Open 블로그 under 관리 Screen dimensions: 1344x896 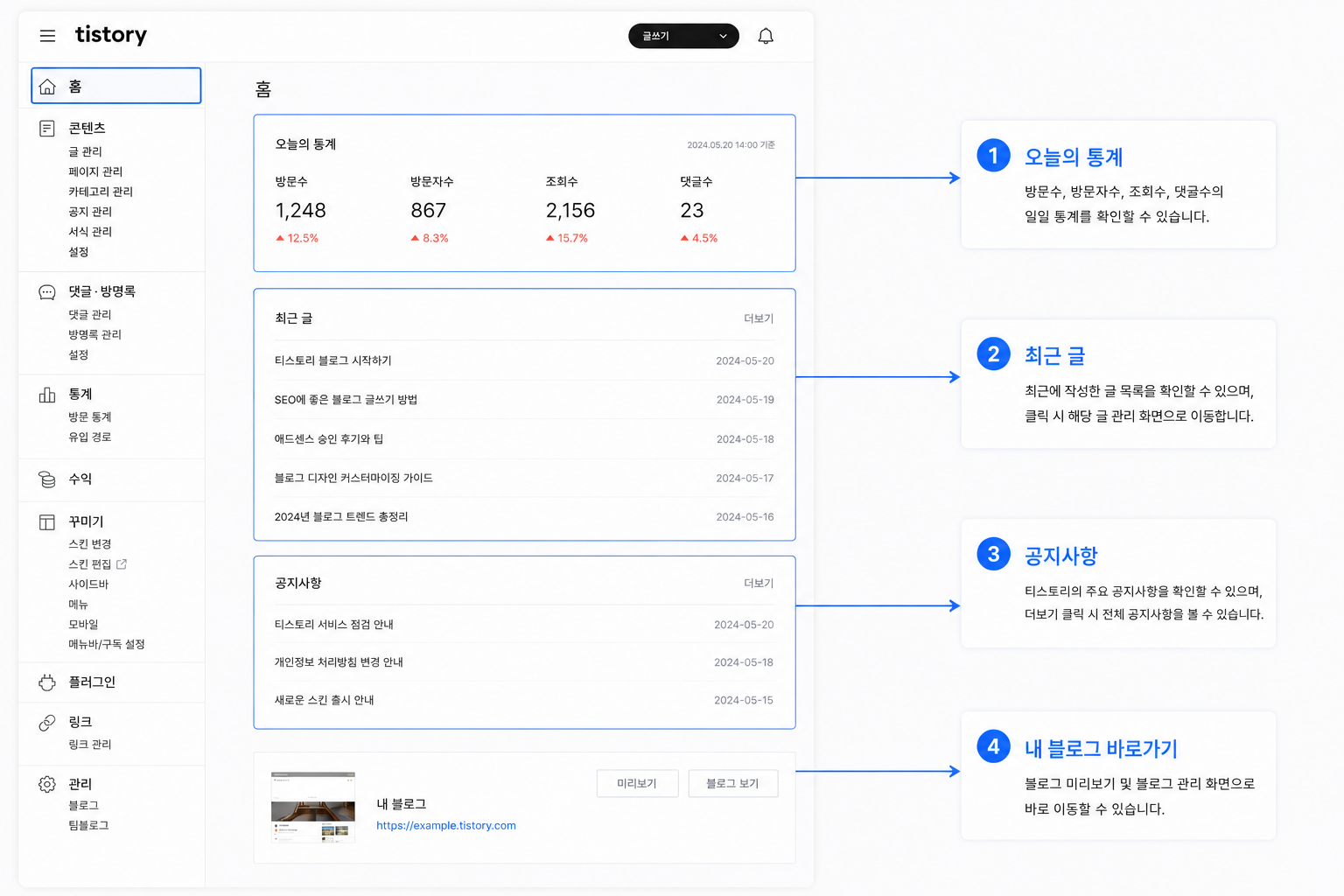click(84, 806)
